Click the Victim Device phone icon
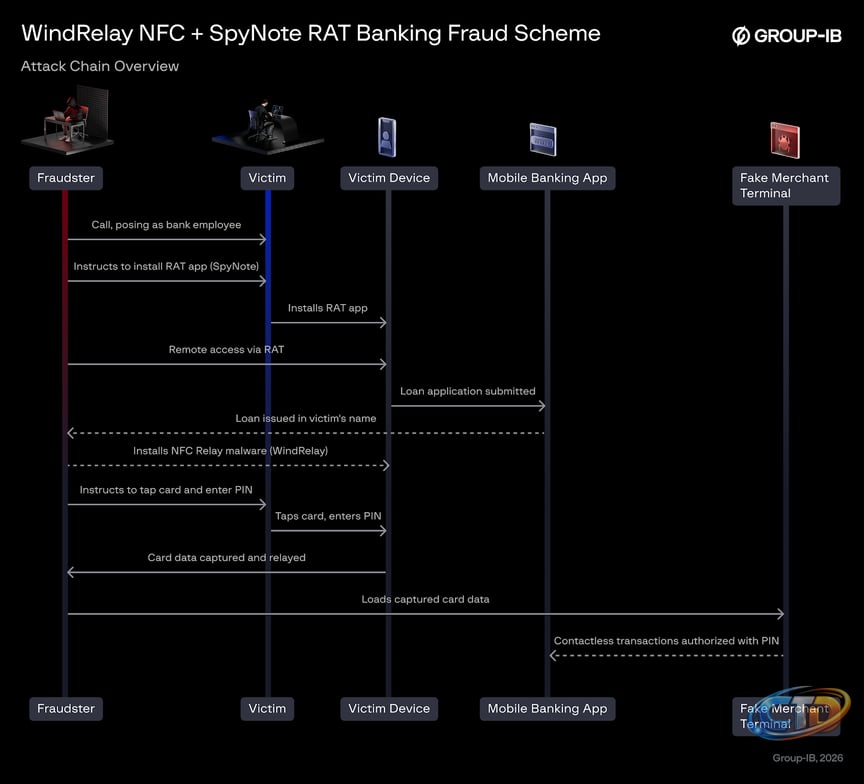The width and height of the screenshot is (864, 784). [x=387, y=137]
